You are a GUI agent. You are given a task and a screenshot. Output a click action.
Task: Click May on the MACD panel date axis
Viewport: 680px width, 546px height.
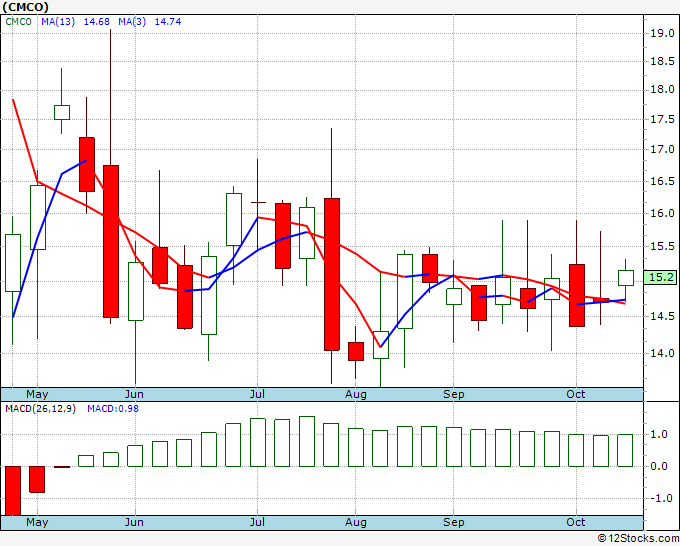pos(37,522)
